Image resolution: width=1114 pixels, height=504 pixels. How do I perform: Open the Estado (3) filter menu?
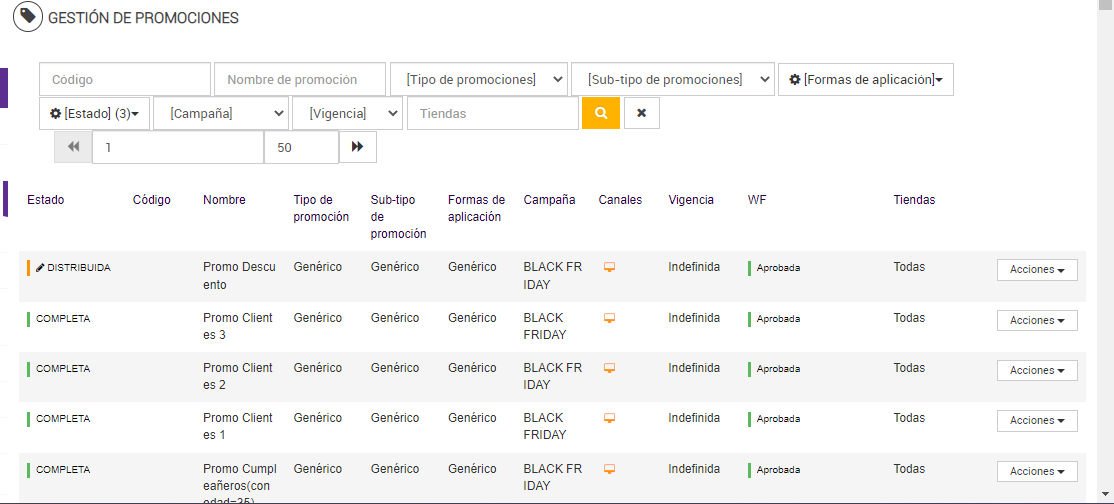[94, 113]
